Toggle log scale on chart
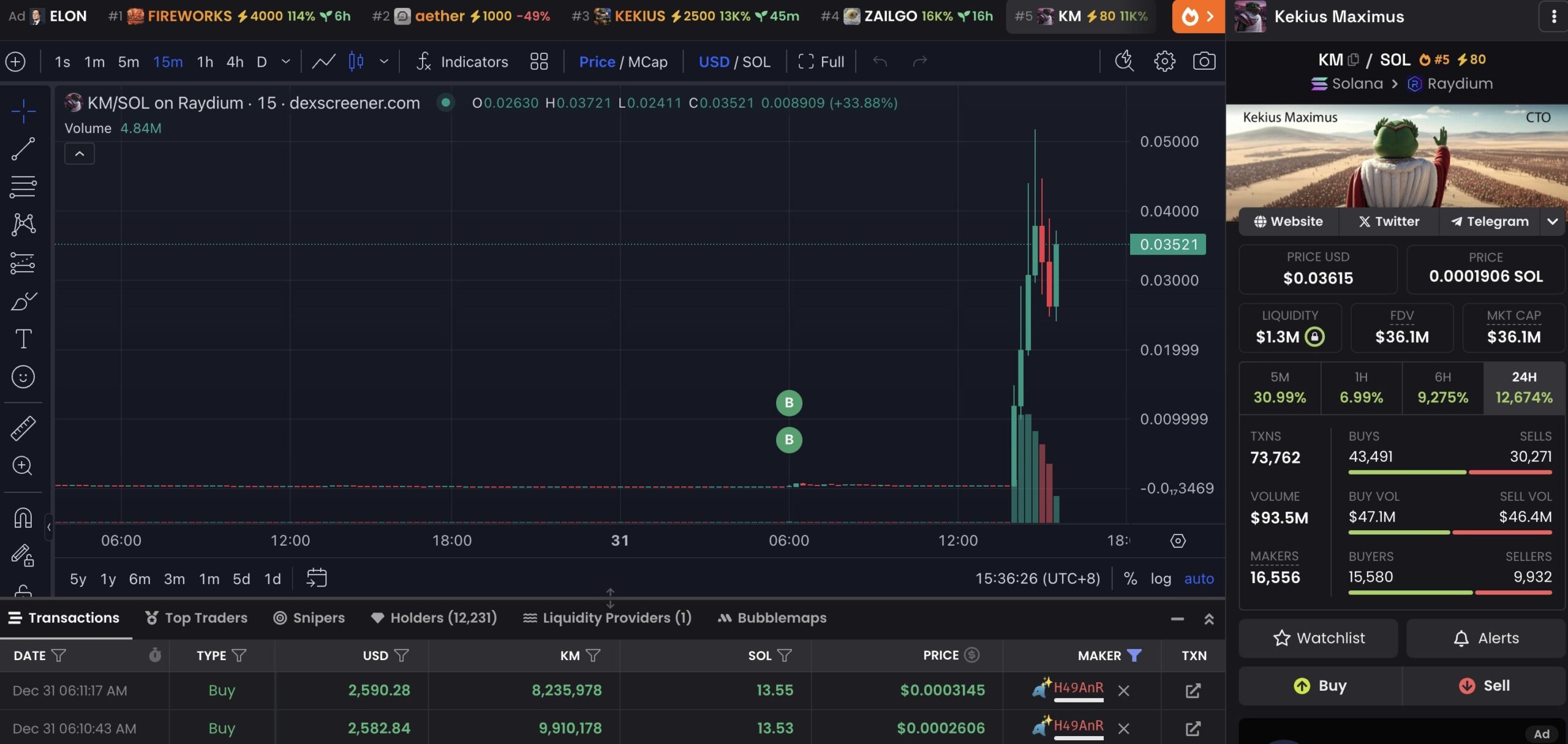Viewport: 1568px width, 744px height. coord(1161,579)
